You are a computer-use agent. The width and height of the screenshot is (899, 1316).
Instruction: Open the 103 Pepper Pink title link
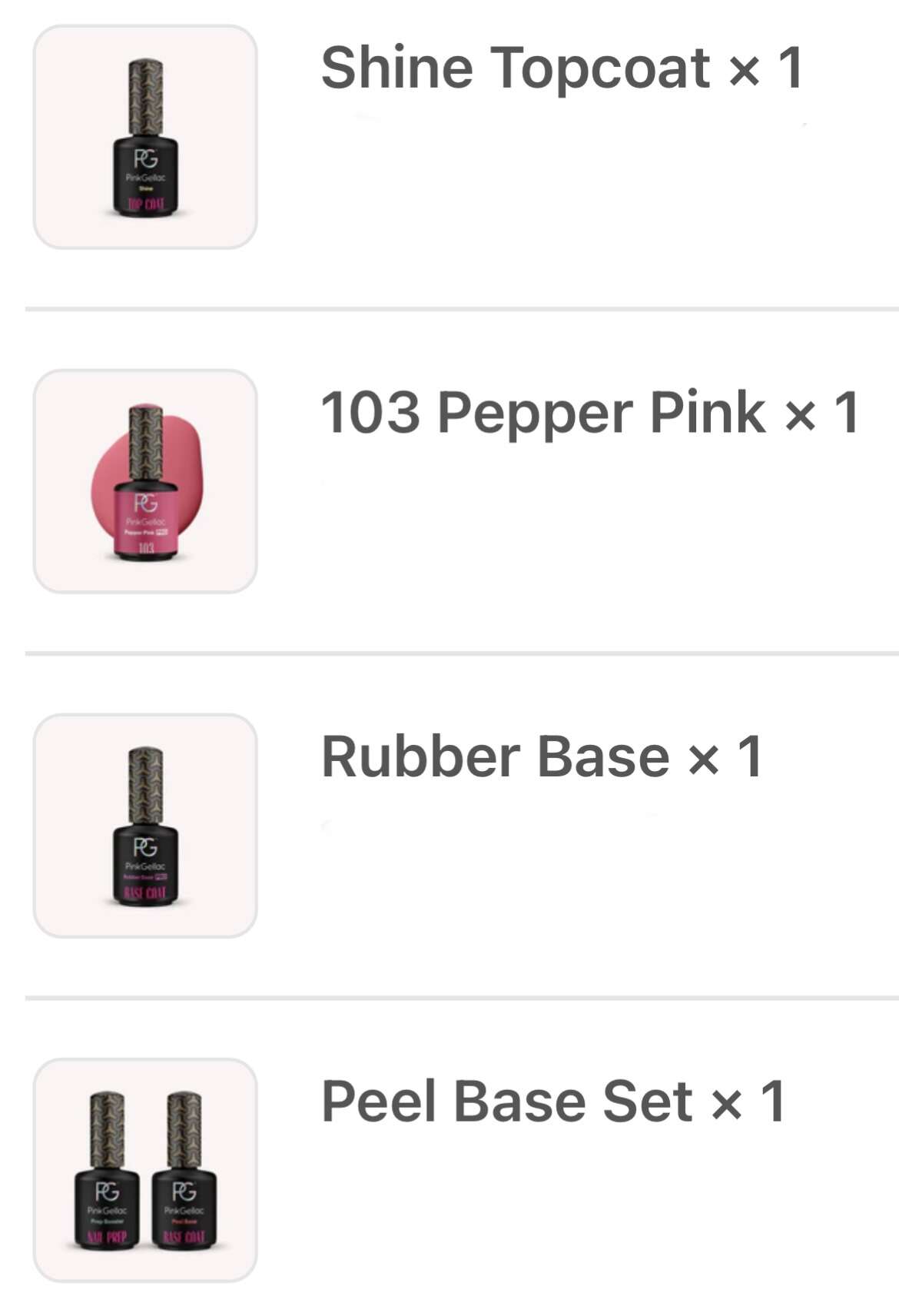click(543, 413)
